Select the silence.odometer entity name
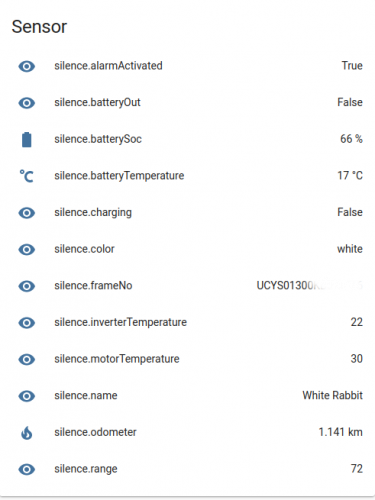Screen dimensions: 375x500 tap(95, 432)
